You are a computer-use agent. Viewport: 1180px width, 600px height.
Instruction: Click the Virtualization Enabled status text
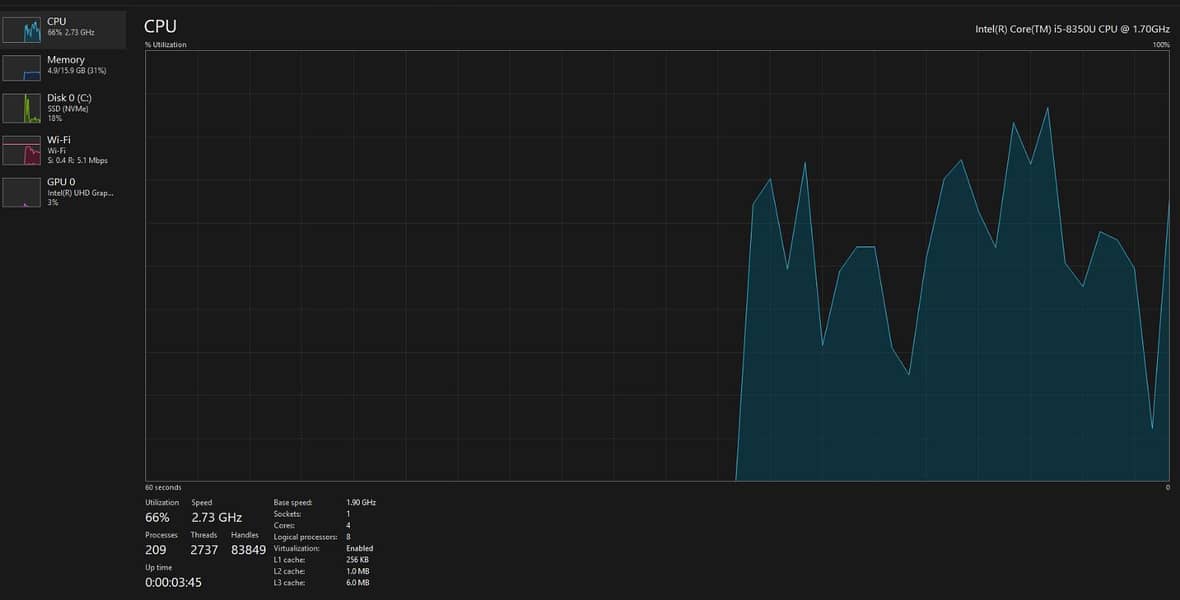coord(360,548)
